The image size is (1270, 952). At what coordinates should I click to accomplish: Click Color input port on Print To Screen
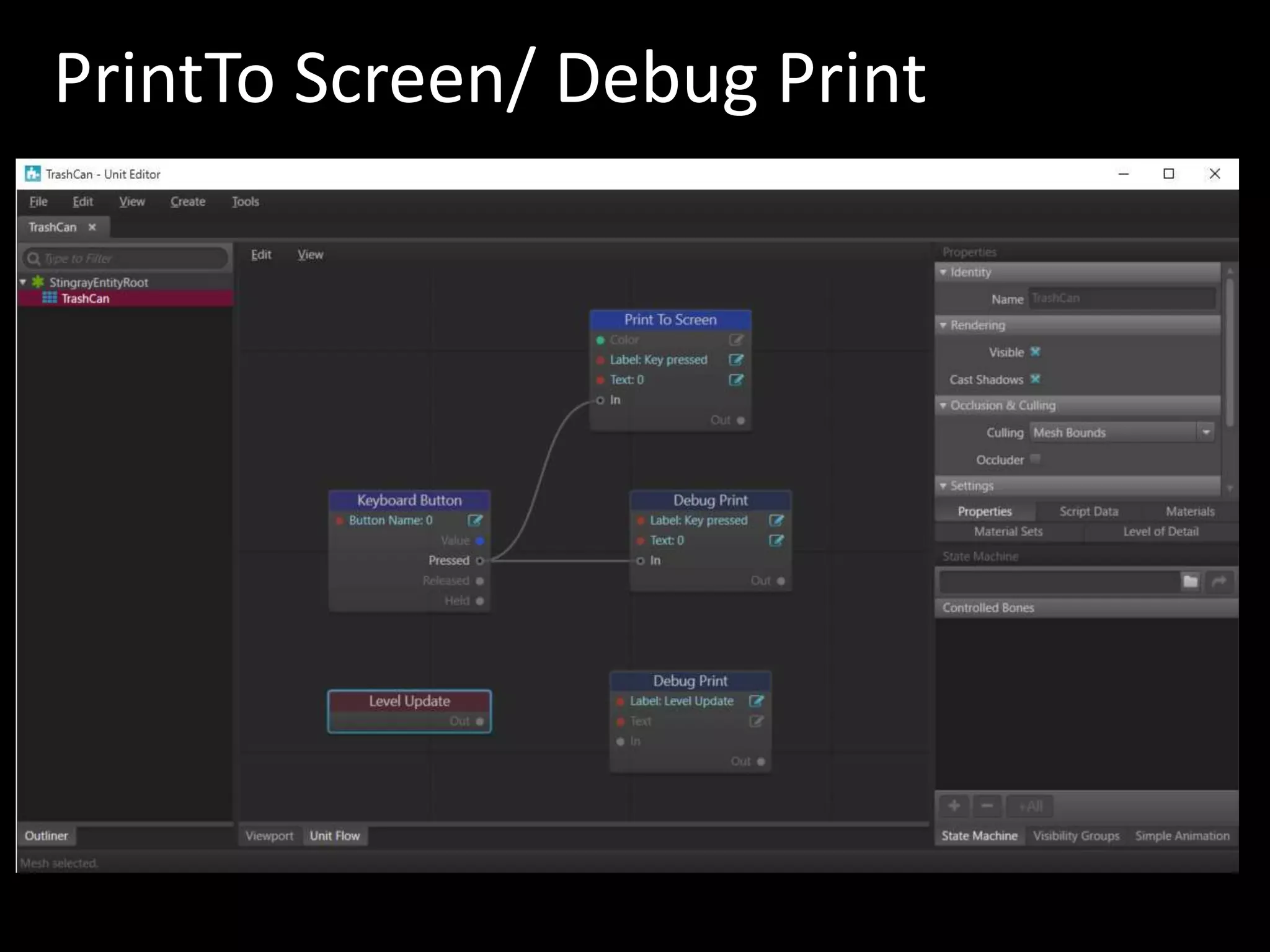[x=600, y=340]
